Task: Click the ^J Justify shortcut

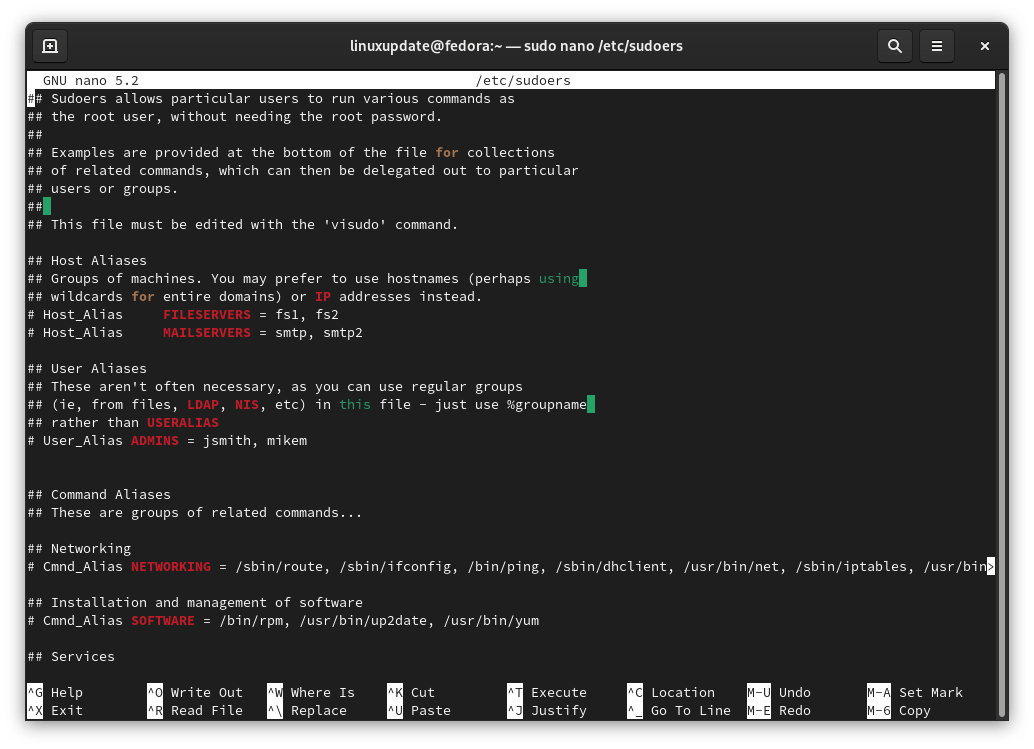Action: [547, 710]
